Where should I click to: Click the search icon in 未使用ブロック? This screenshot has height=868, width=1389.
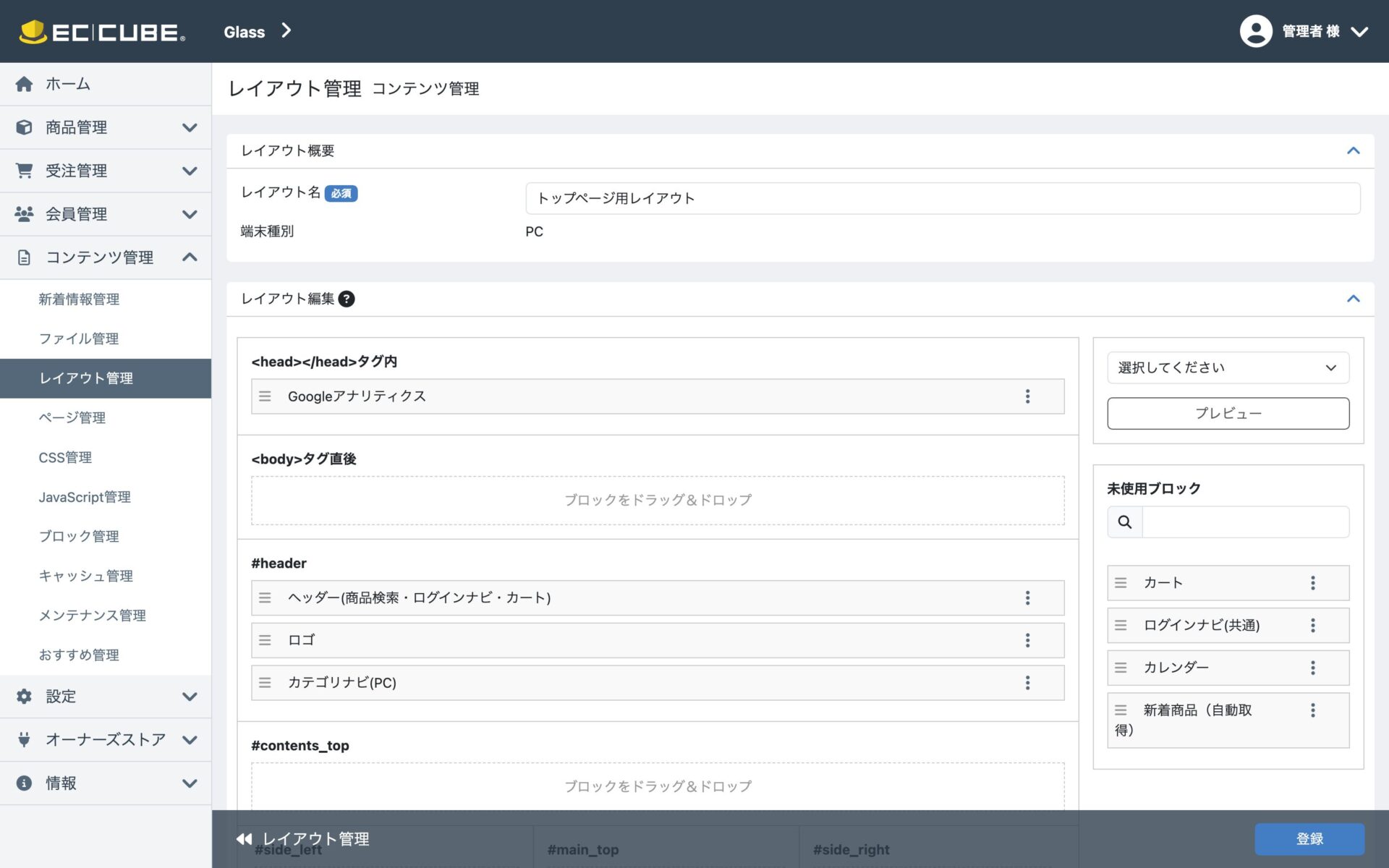click(x=1125, y=522)
